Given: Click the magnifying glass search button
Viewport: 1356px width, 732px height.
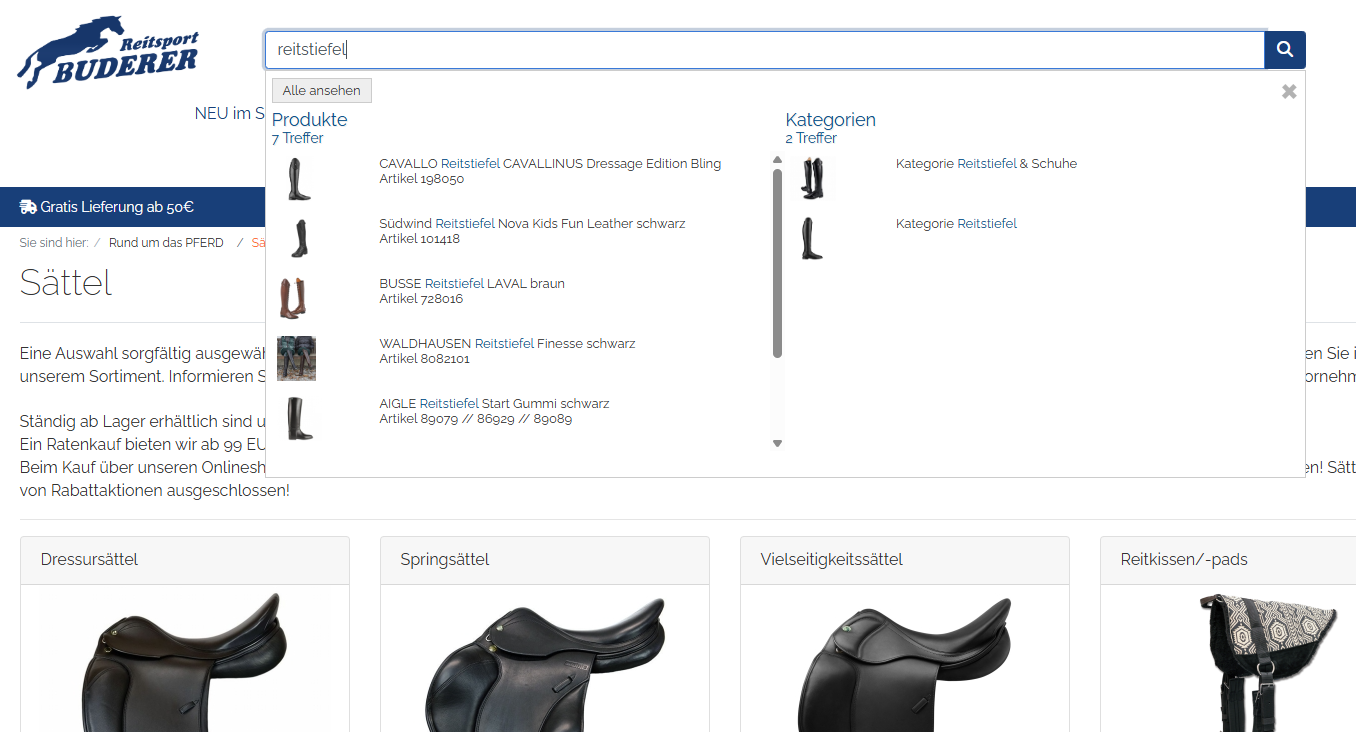Looking at the screenshot, I should pyautogui.click(x=1284, y=50).
